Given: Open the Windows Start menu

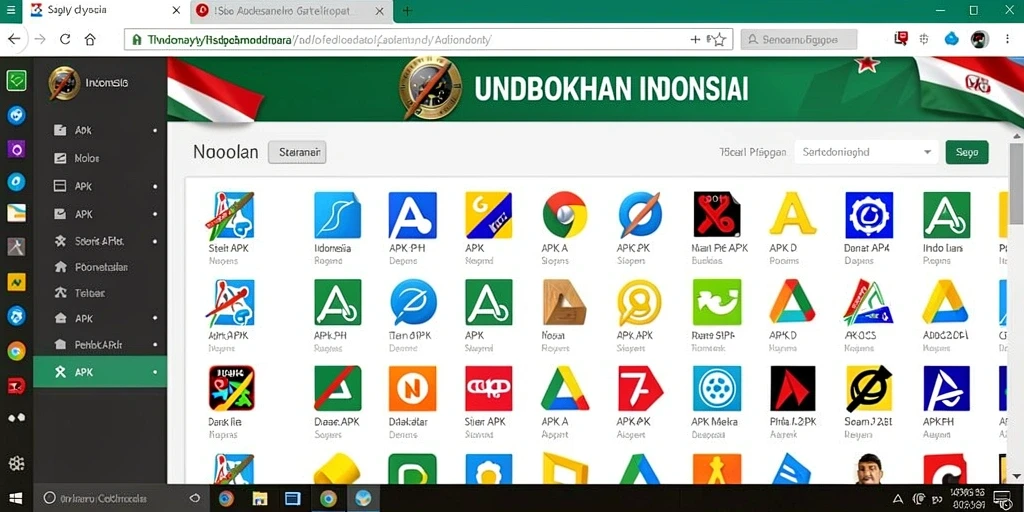Looking at the screenshot, I should point(16,499).
